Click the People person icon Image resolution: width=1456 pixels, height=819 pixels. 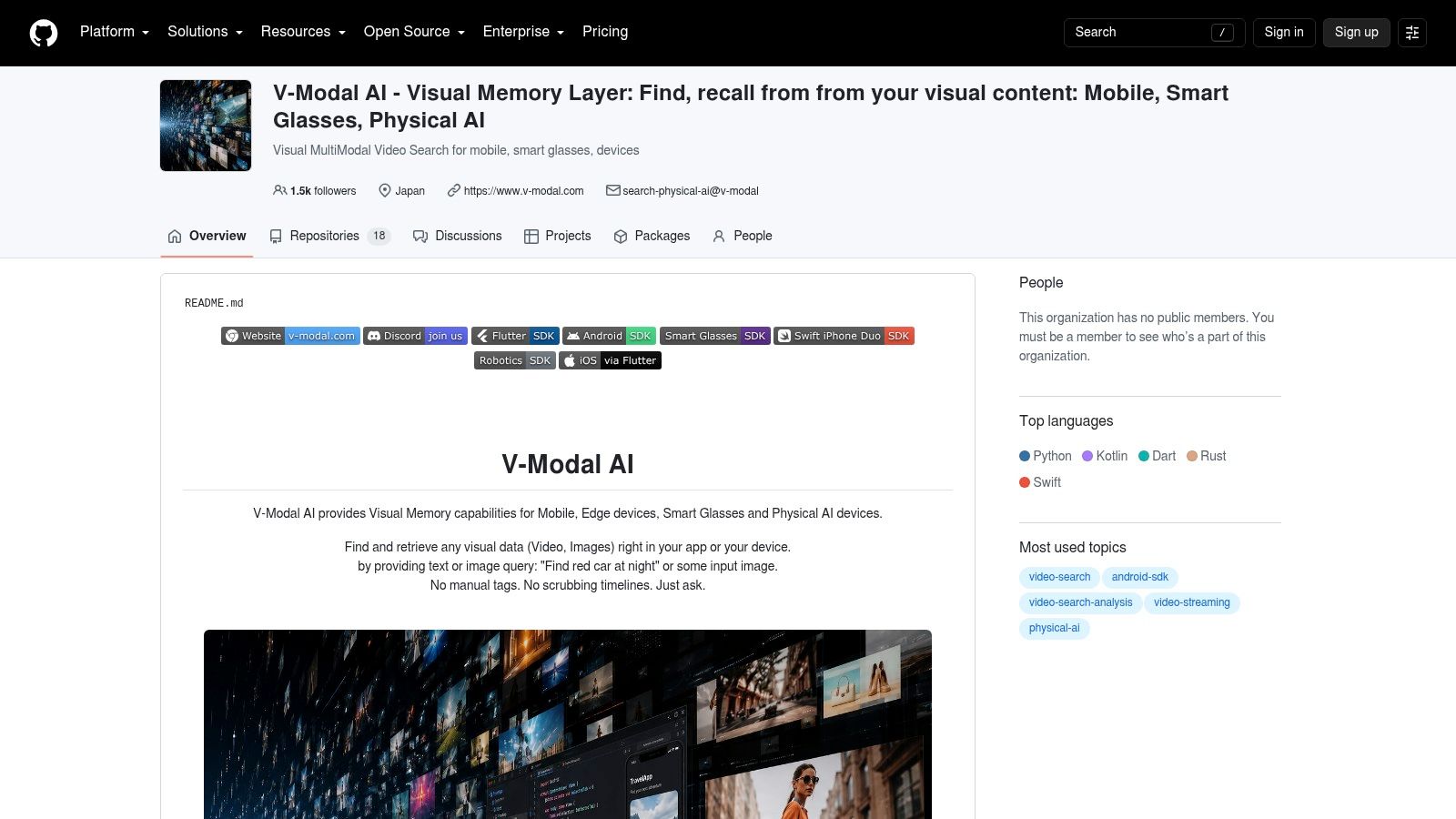click(719, 237)
